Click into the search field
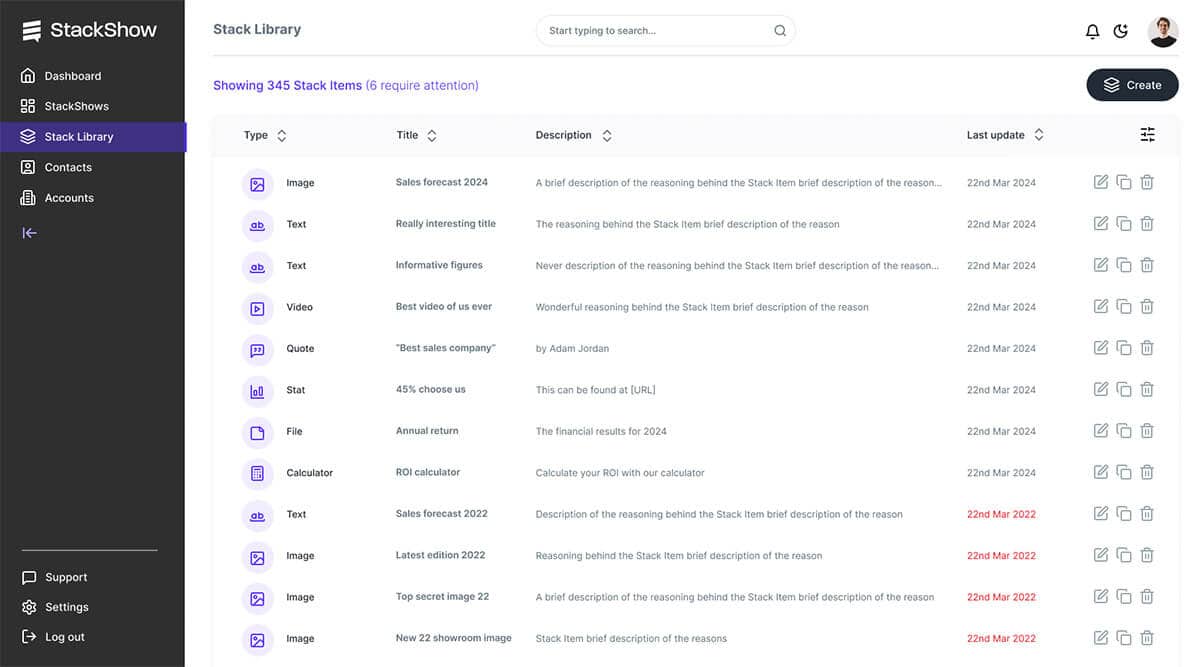The image size is (1200, 667). (x=665, y=30)
